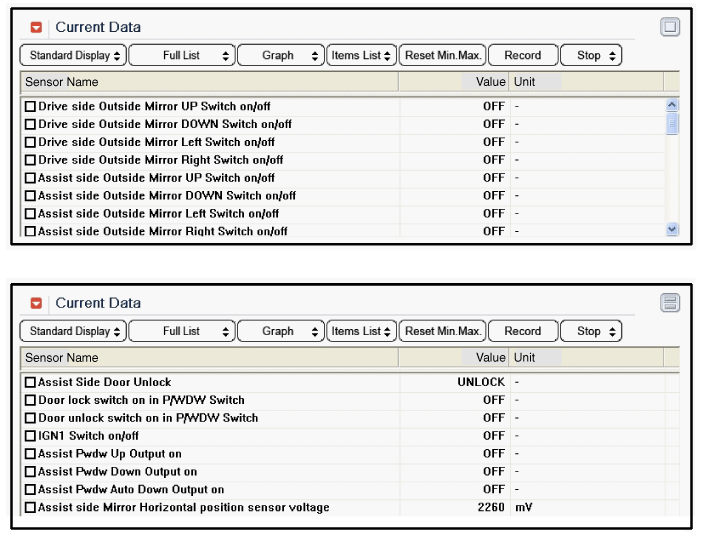Maximize the top Current Data panel icon
This screenshot has width=701, height=540.
(670, 28)
